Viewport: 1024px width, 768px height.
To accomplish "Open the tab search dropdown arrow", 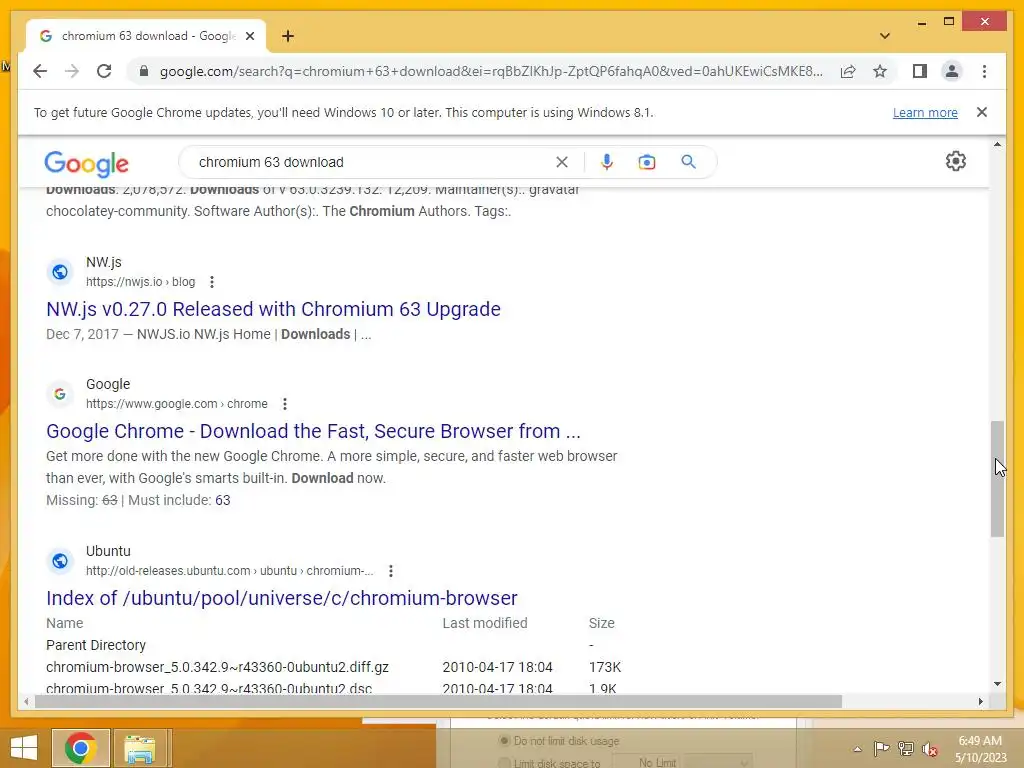I will (884, 36).
